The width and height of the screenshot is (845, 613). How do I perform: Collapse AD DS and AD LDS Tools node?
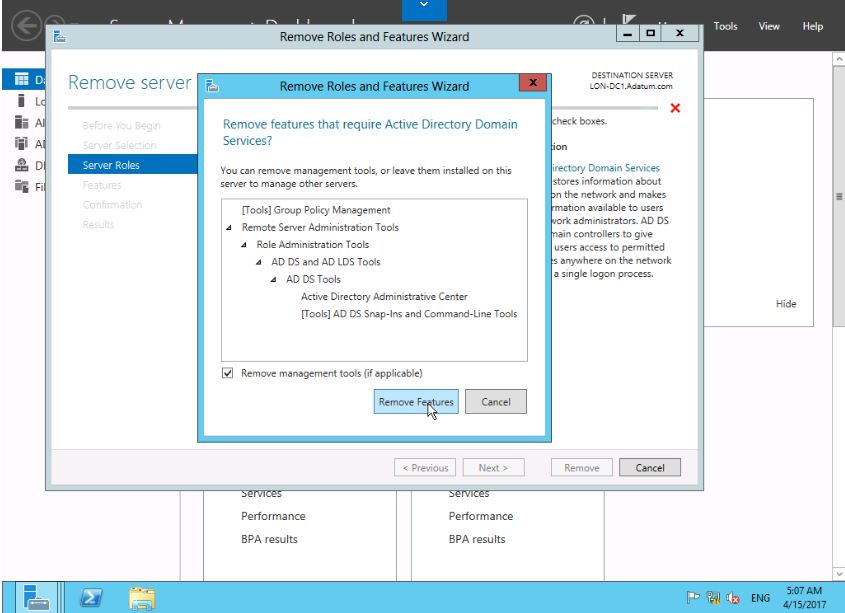pyautogui.click(x=260, y=262)
